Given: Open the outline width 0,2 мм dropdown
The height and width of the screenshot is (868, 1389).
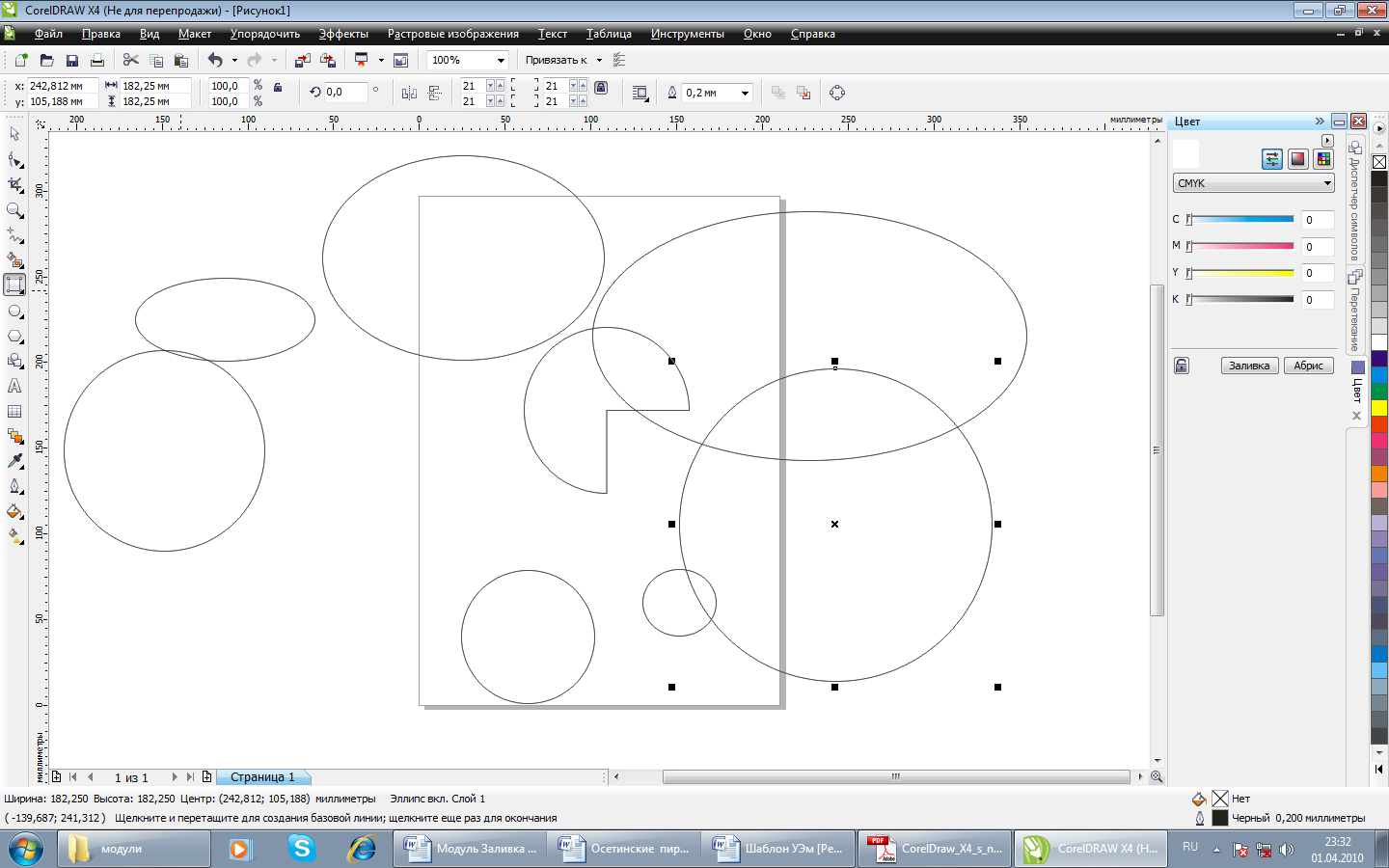Looking at the screenshot, I should point(745,94).
